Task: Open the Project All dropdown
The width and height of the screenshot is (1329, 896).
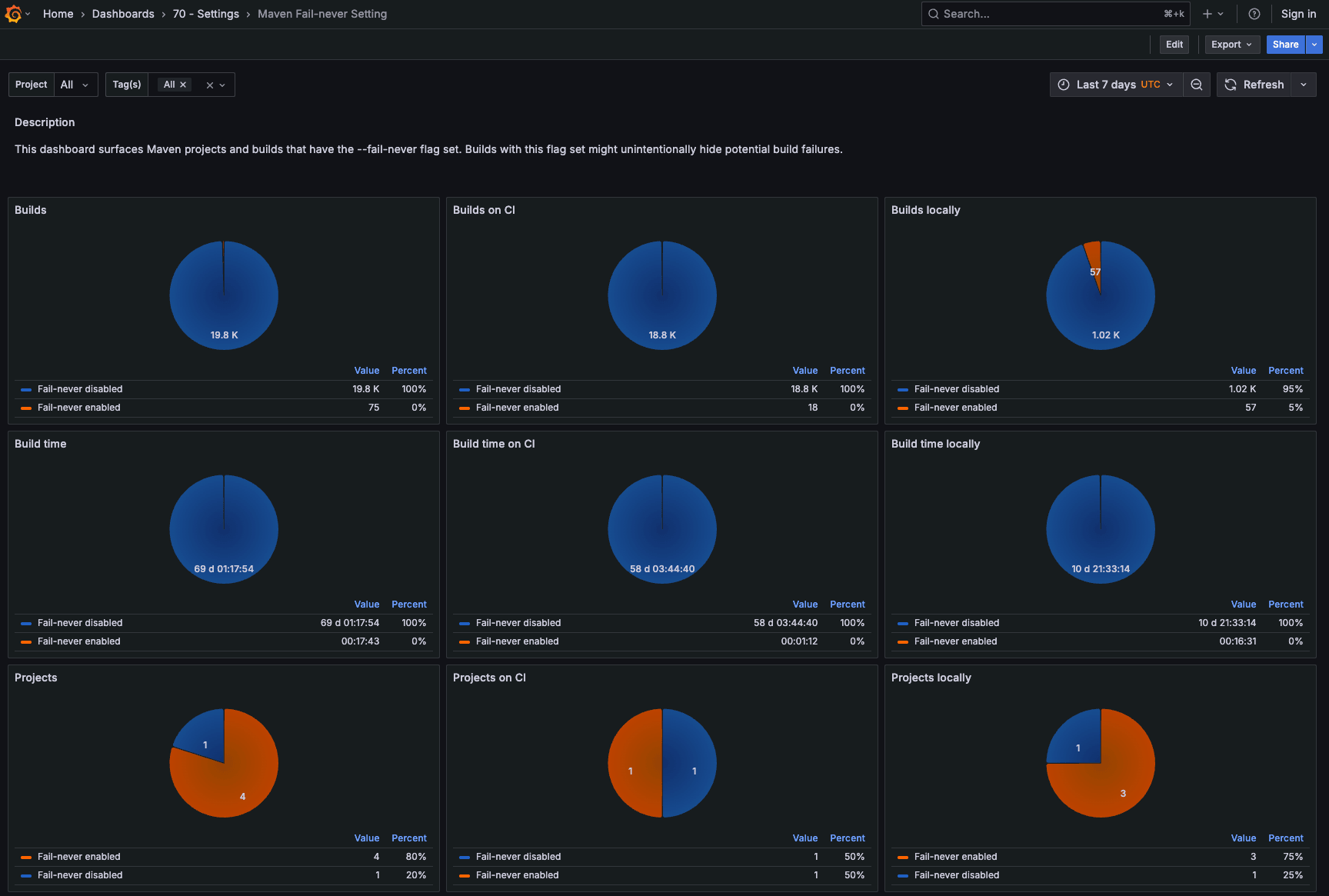Action: [x=75, y=85]
